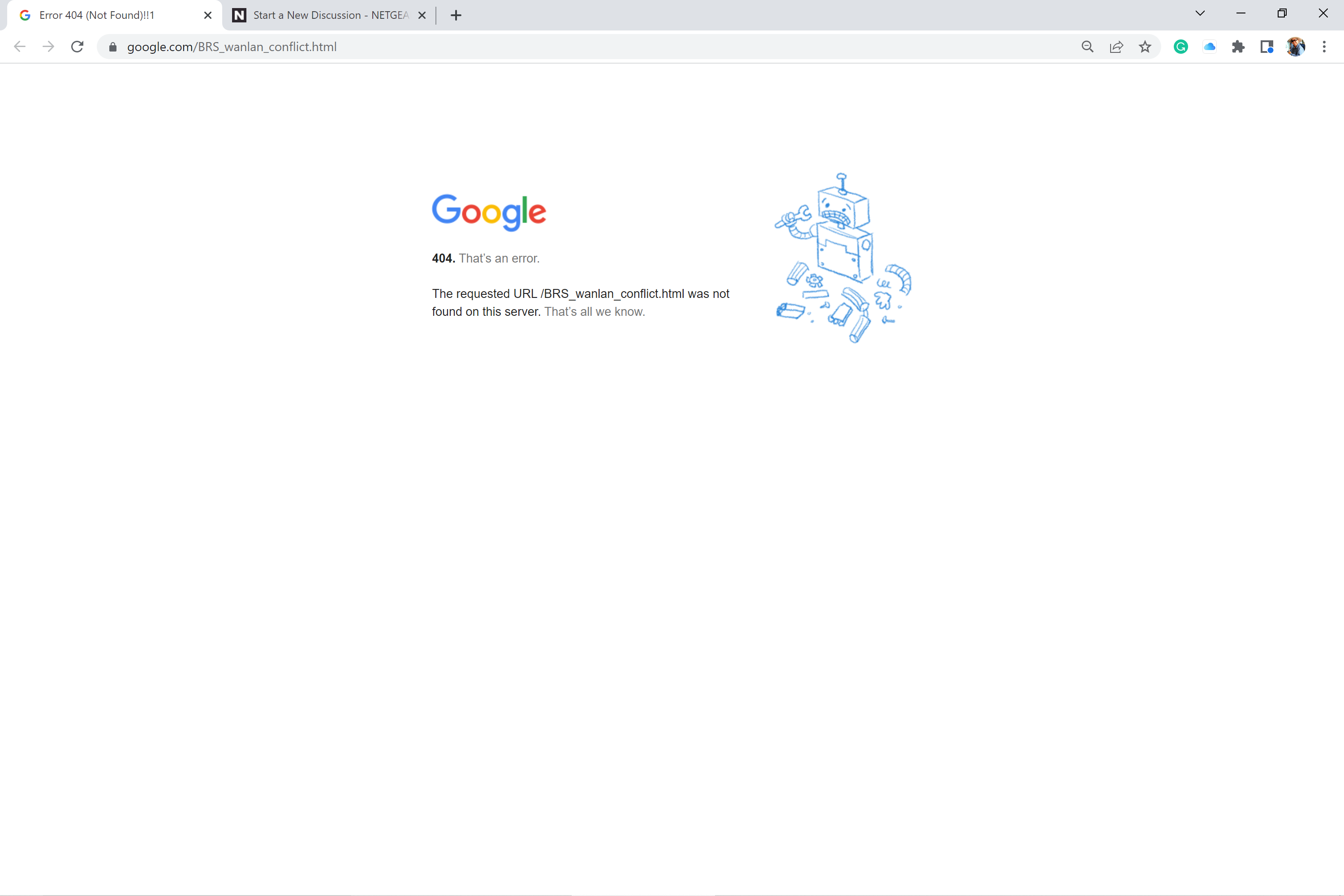Screen dimensions: 1344x896
Task: Click the Google logo on error page
Action: (x=489, y=212)
